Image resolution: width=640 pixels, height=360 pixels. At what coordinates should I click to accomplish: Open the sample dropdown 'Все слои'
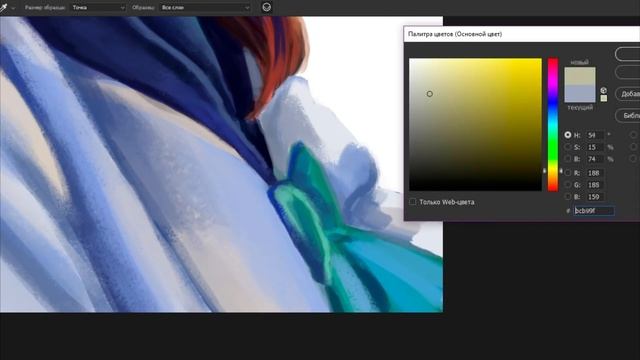pos(205,7)
